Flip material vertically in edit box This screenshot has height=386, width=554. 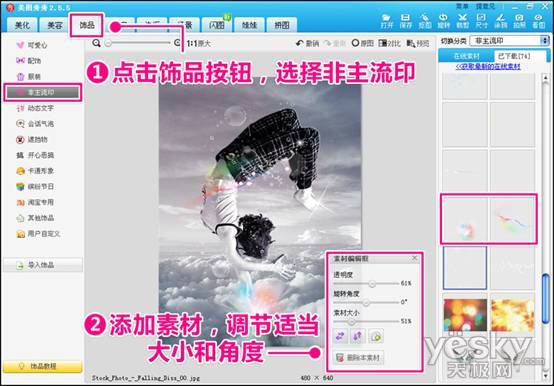tap(358, 336)
